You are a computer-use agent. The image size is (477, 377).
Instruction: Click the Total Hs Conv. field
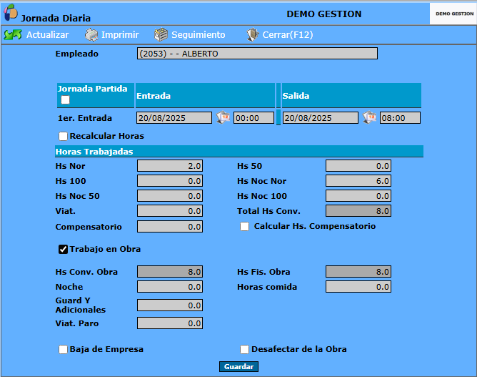[358, 211]
